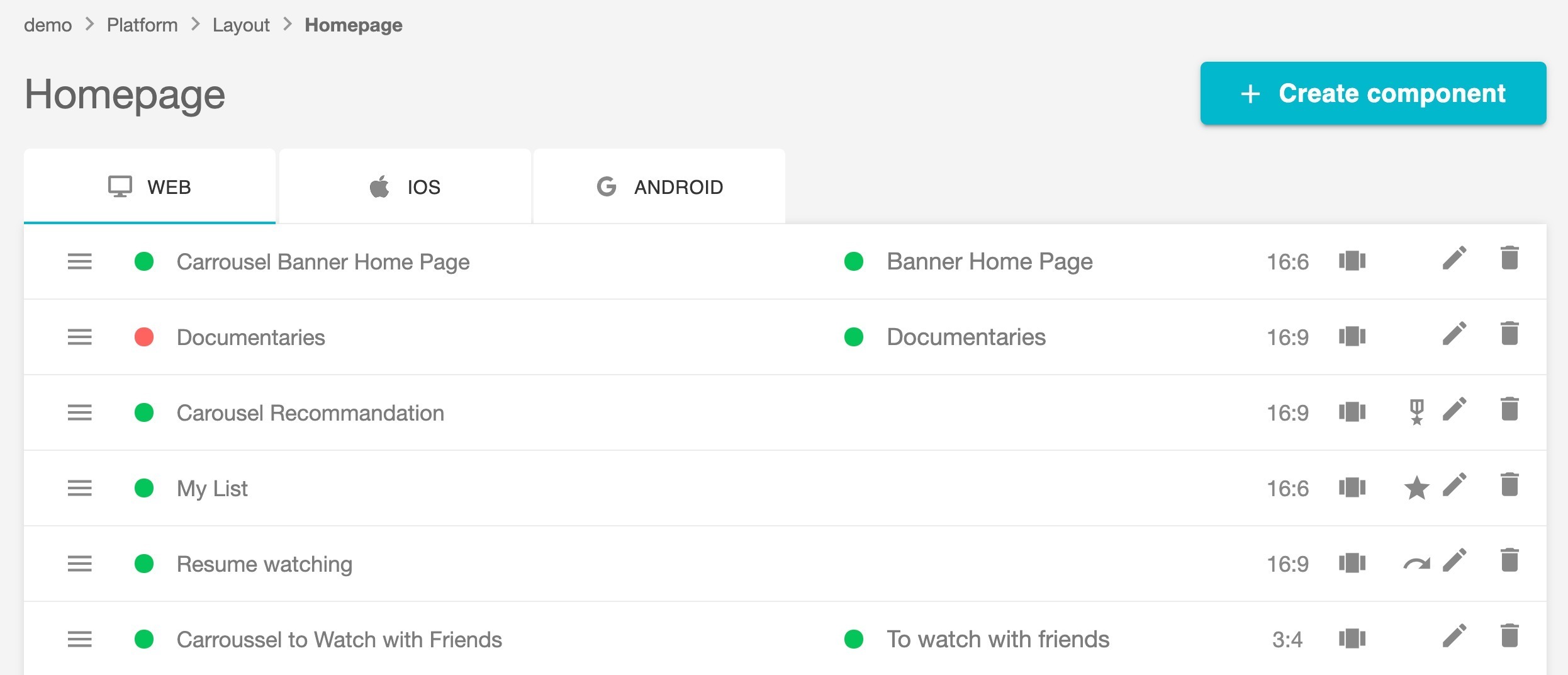This screenshot has width=1568, height=675.
Task: Click the medal icon on Carousel Recommandation
Action: coord(1416,412)
